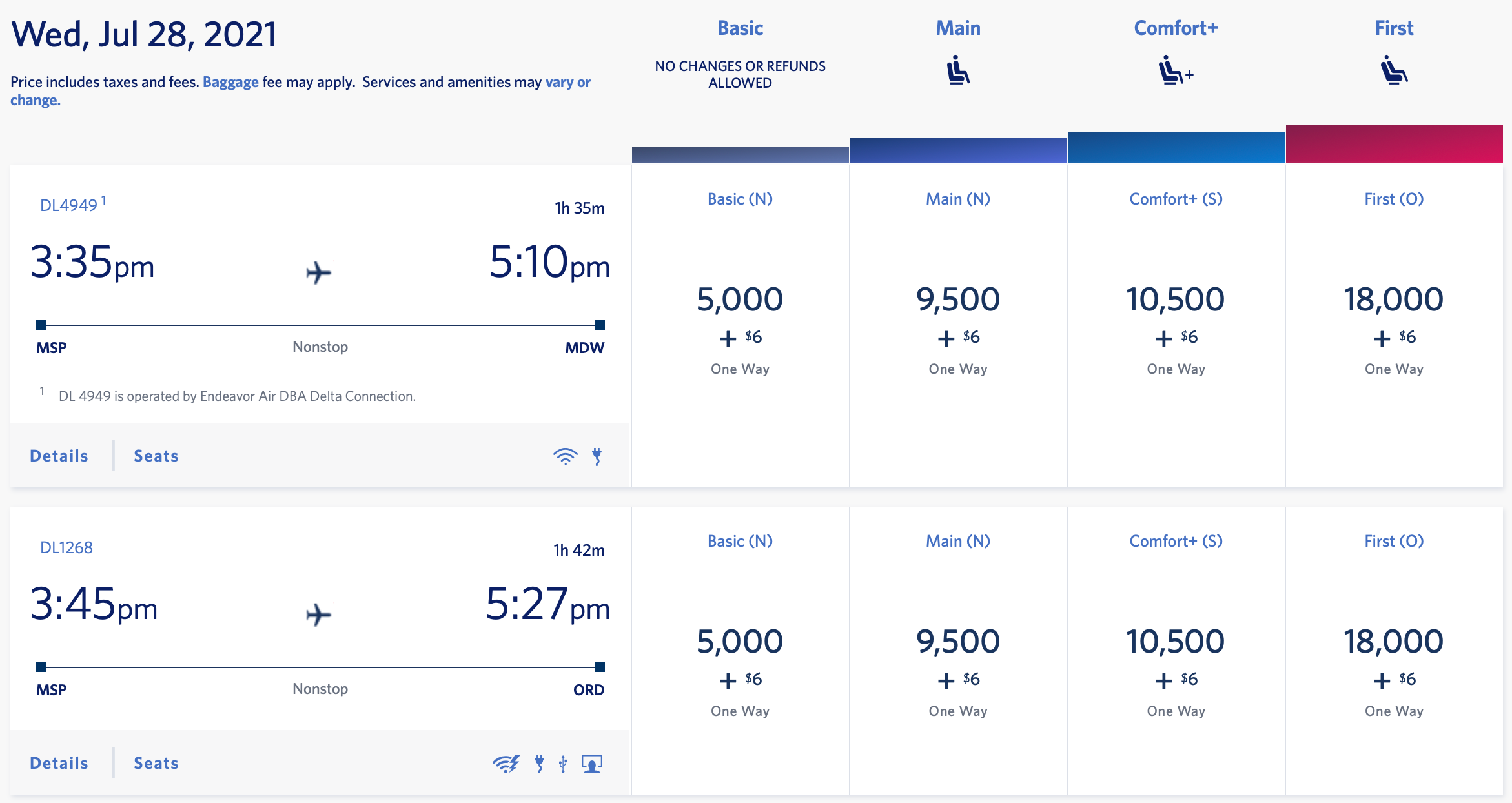The image size is (1512, 803).
Task: Click the USB port icon on DL1268
Action: (x=563, y=764)
